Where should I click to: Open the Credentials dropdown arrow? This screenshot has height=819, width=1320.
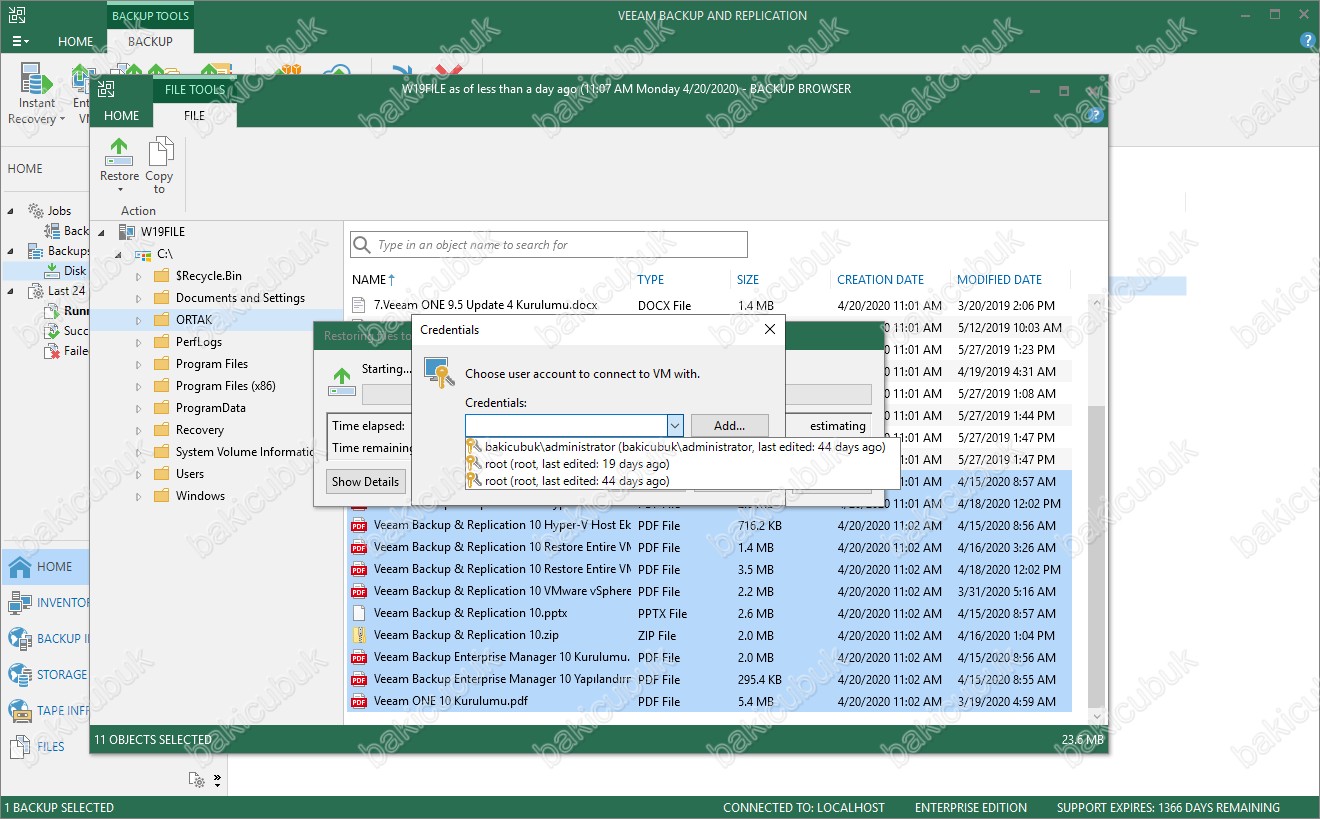(675, 426)
